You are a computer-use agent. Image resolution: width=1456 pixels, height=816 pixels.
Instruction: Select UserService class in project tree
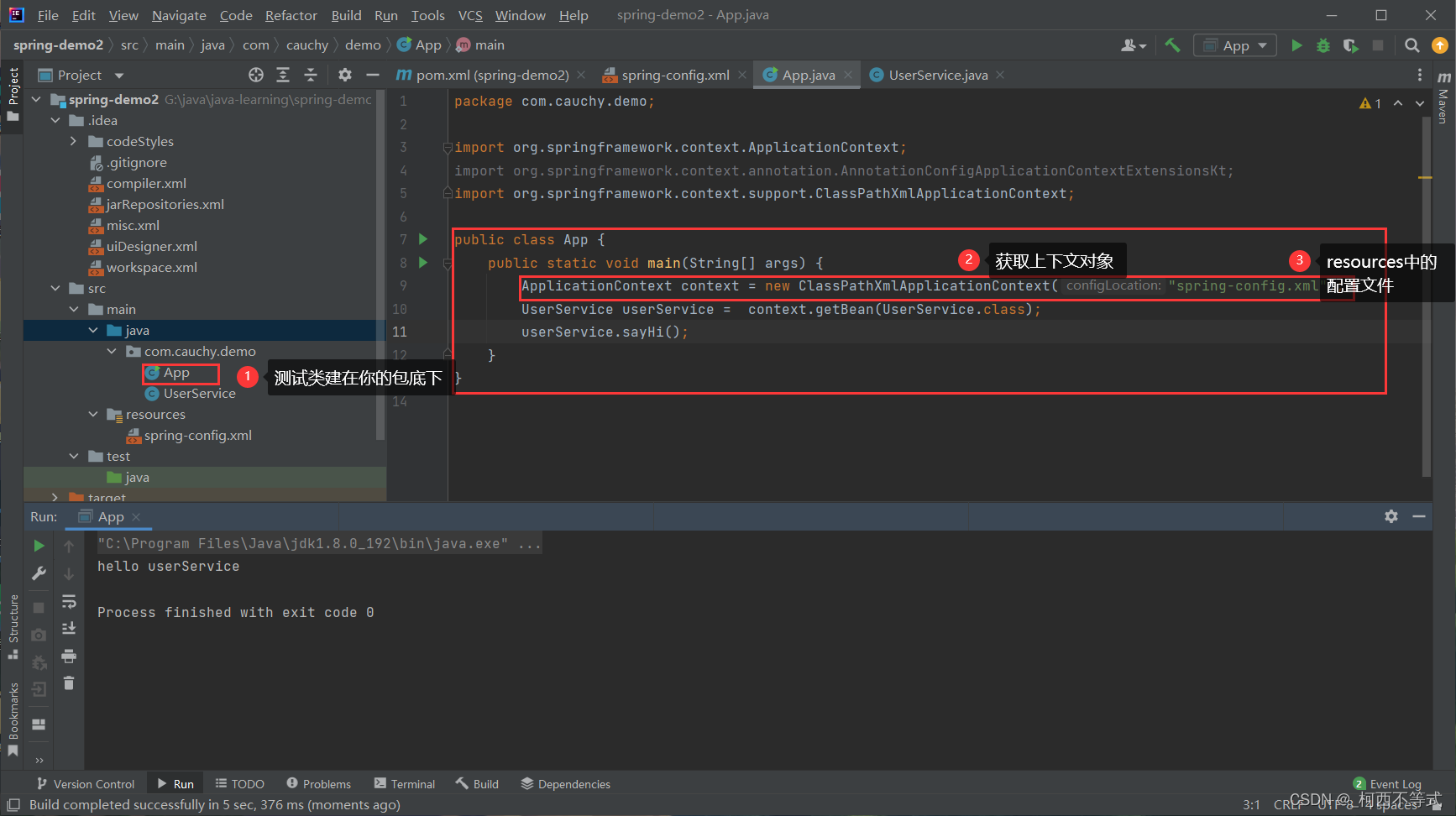click(x=199, y=393)
